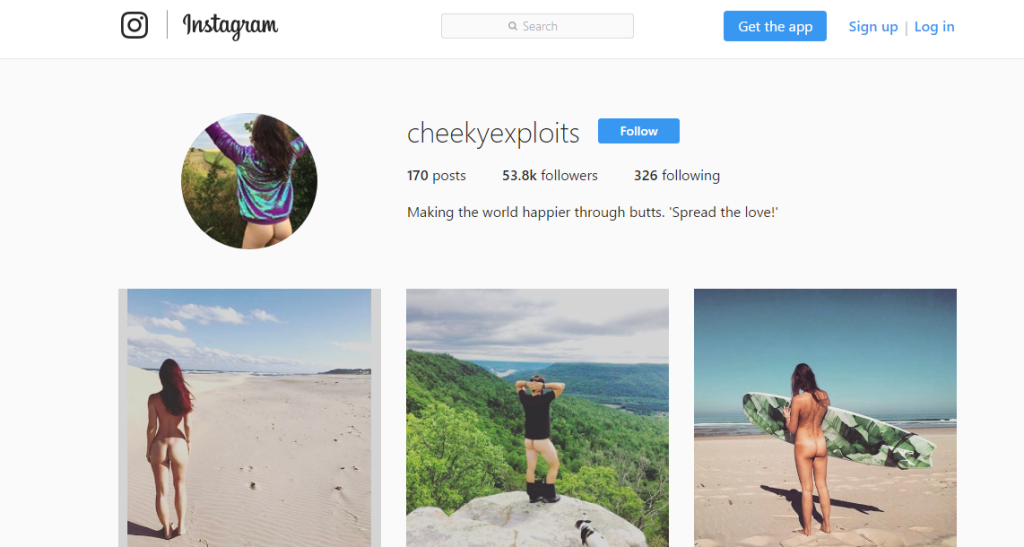Viewport: 1024px width, 547px height.
Task: Open the middle post overlooking green valley
Action: pyautogui.click(x=537, y=418)
